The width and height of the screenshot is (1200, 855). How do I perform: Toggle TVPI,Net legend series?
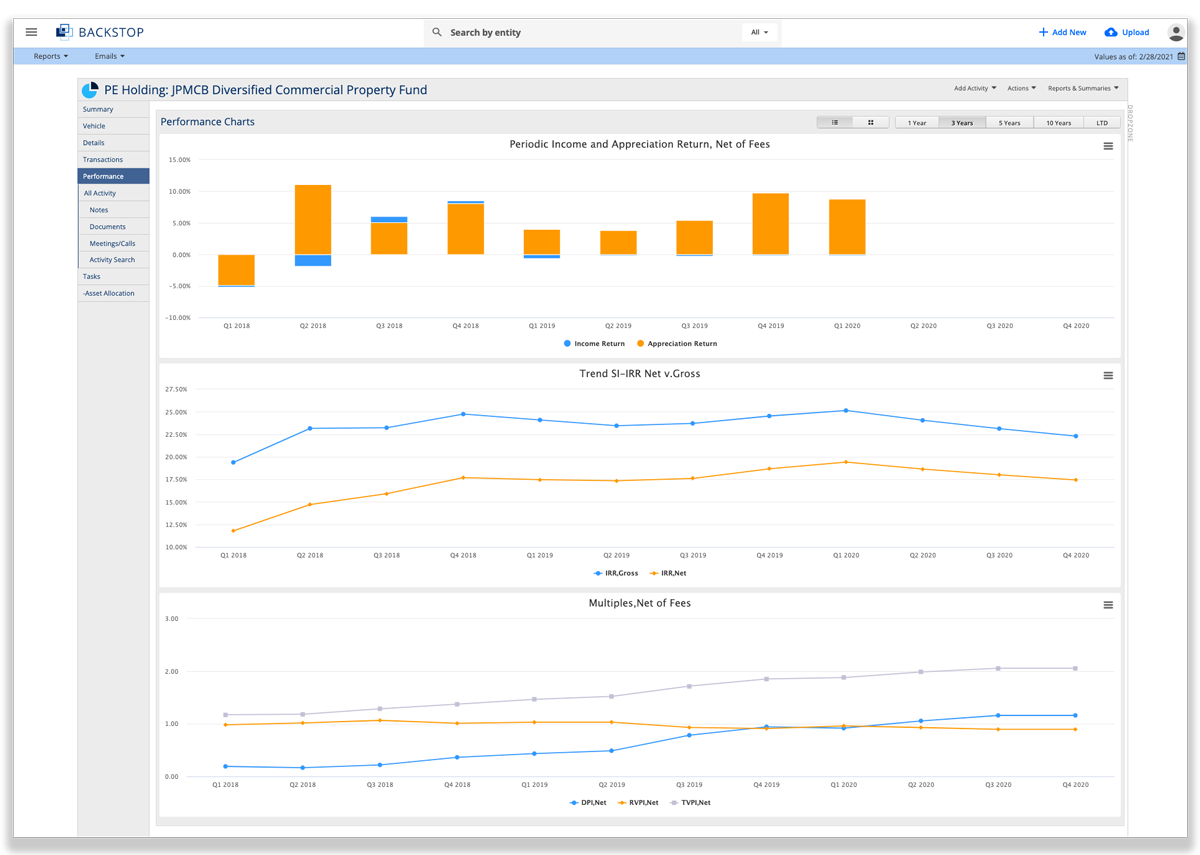[x=690, y=802]
